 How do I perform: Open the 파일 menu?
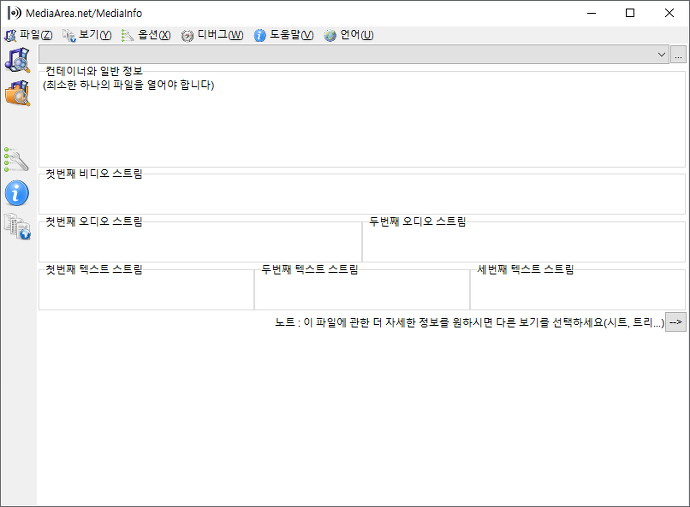pos(29,35)
